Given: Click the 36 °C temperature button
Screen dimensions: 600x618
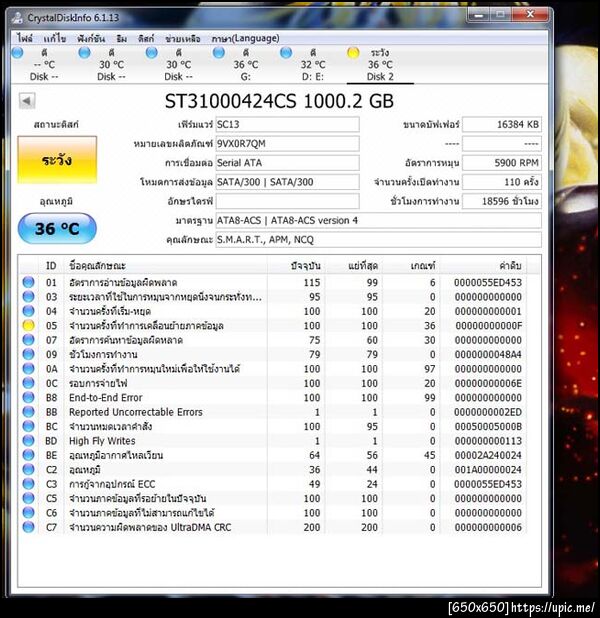Looking at the screenshot, I should 57,229.
